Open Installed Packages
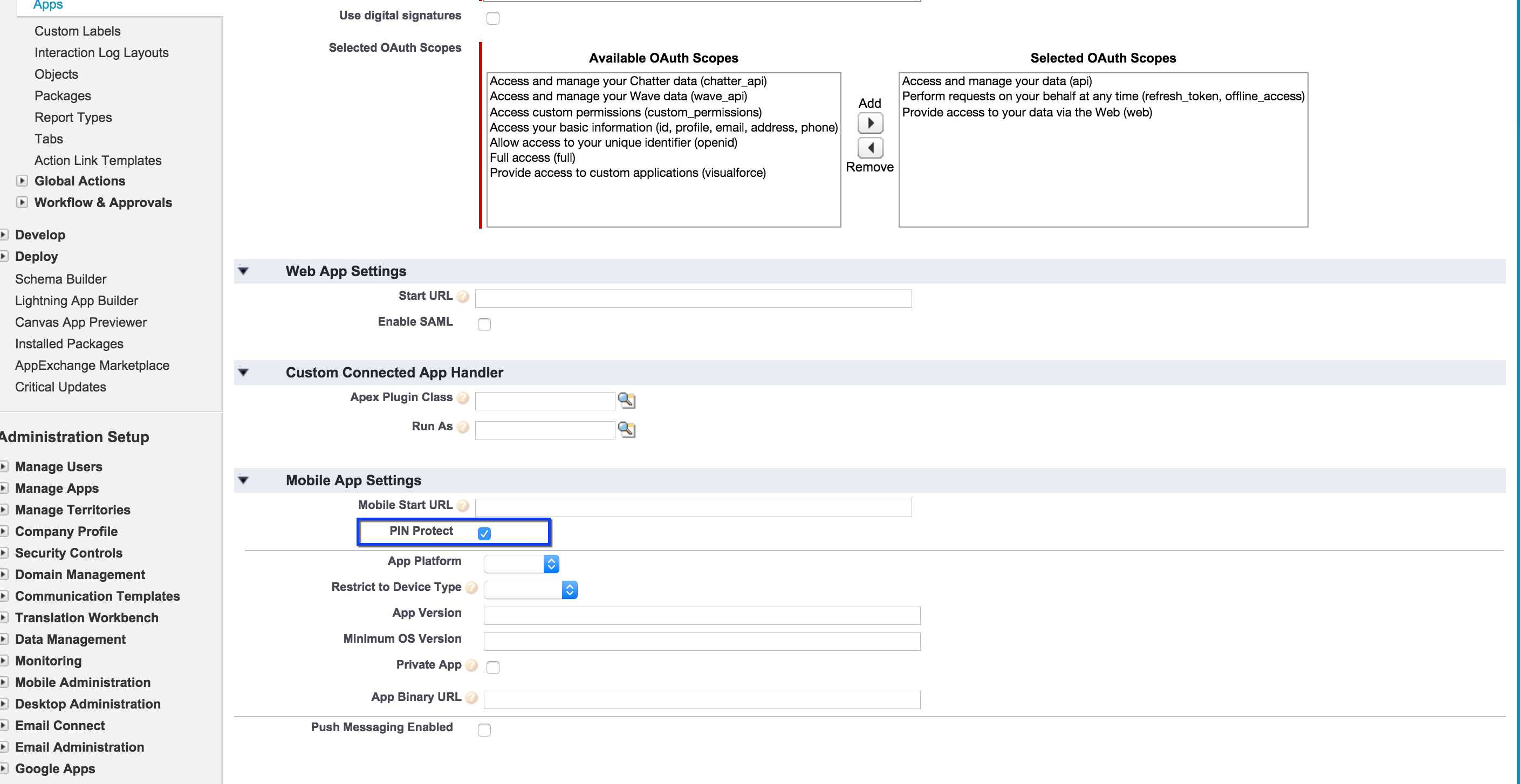This screenshot has height=784, width=1520. tap(69, 344)
